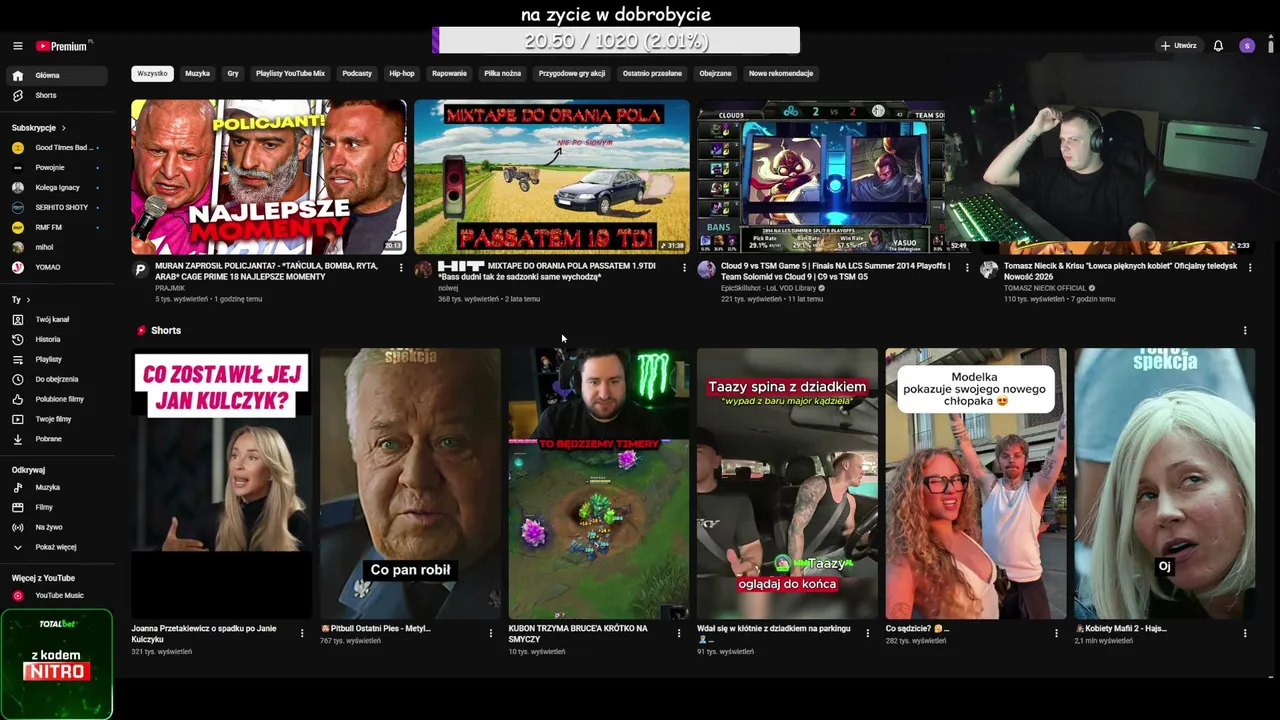1280x720 pixels.
Task: Open the notifications bell
Action: pos(1218,46)
